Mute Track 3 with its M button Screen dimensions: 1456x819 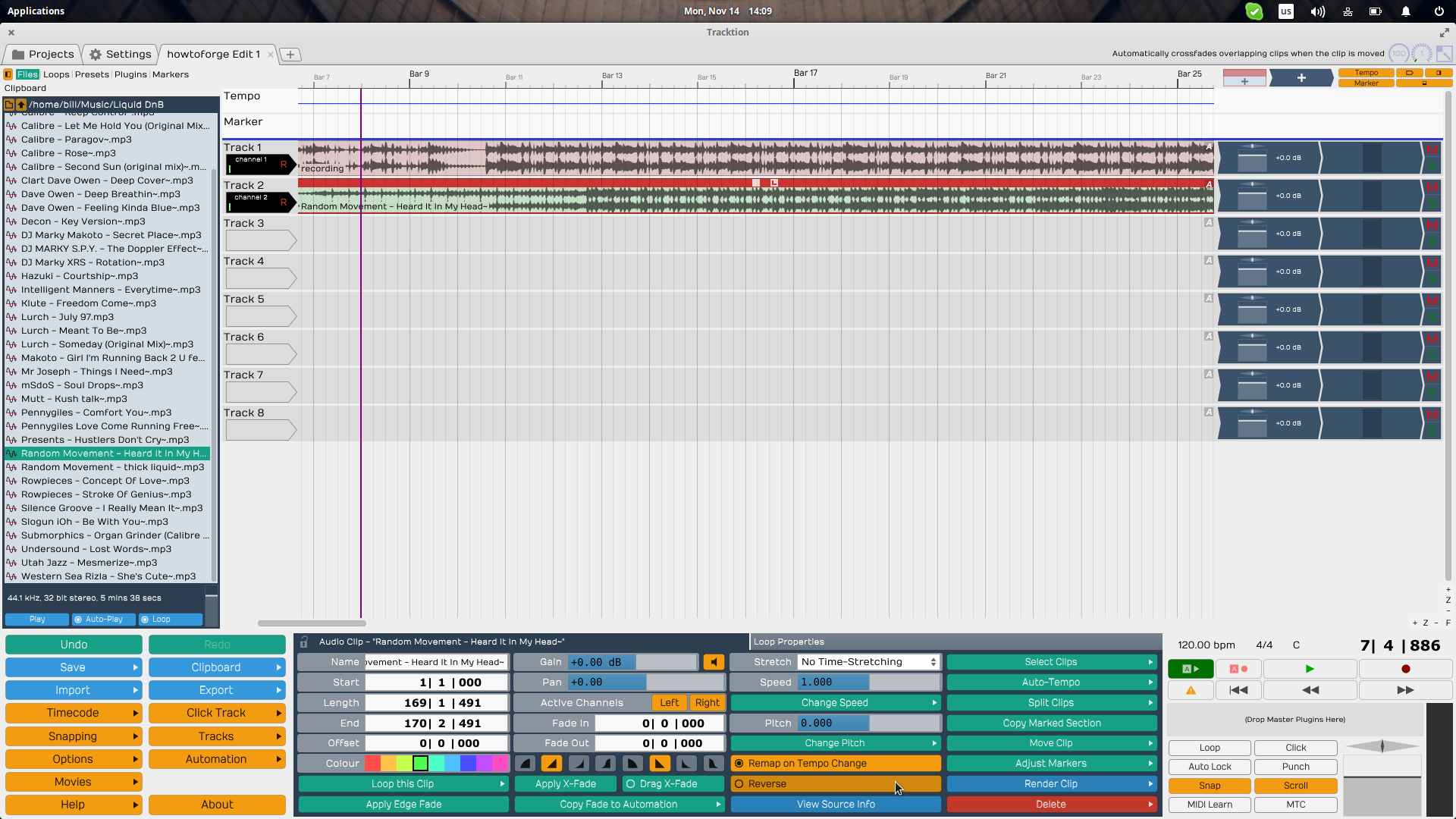(1432, 226)
